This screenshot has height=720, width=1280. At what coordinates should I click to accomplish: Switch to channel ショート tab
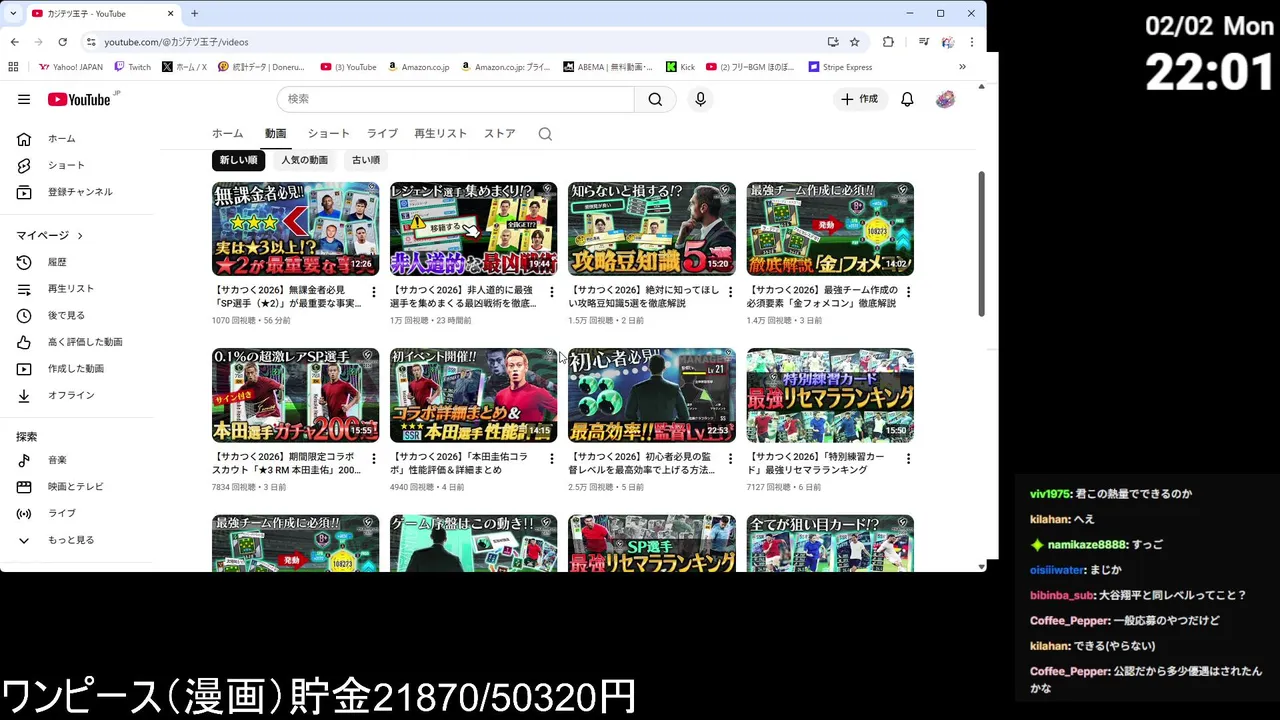click(x=328, y=134)
